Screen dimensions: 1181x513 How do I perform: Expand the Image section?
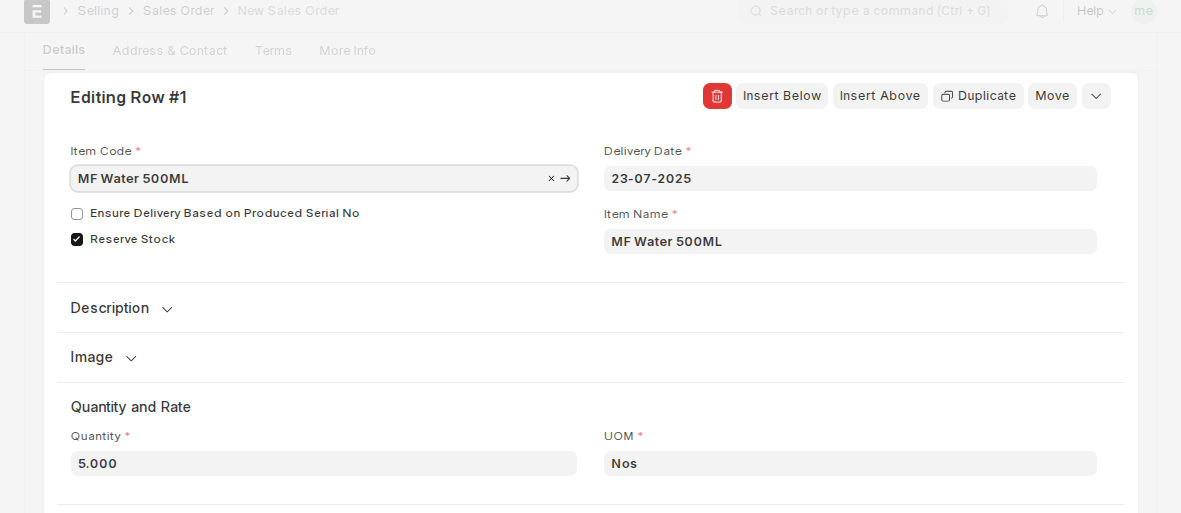pos(103,357)
